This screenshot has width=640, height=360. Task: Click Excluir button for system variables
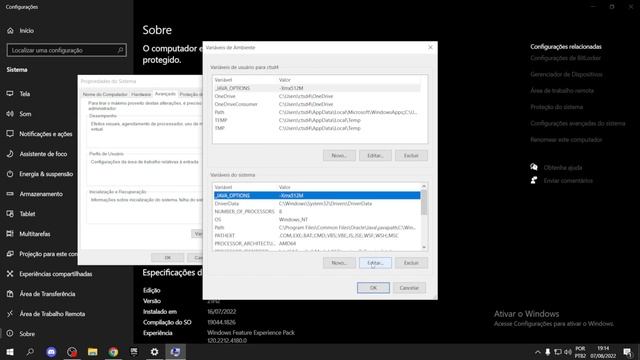click(x=411, y=263)
